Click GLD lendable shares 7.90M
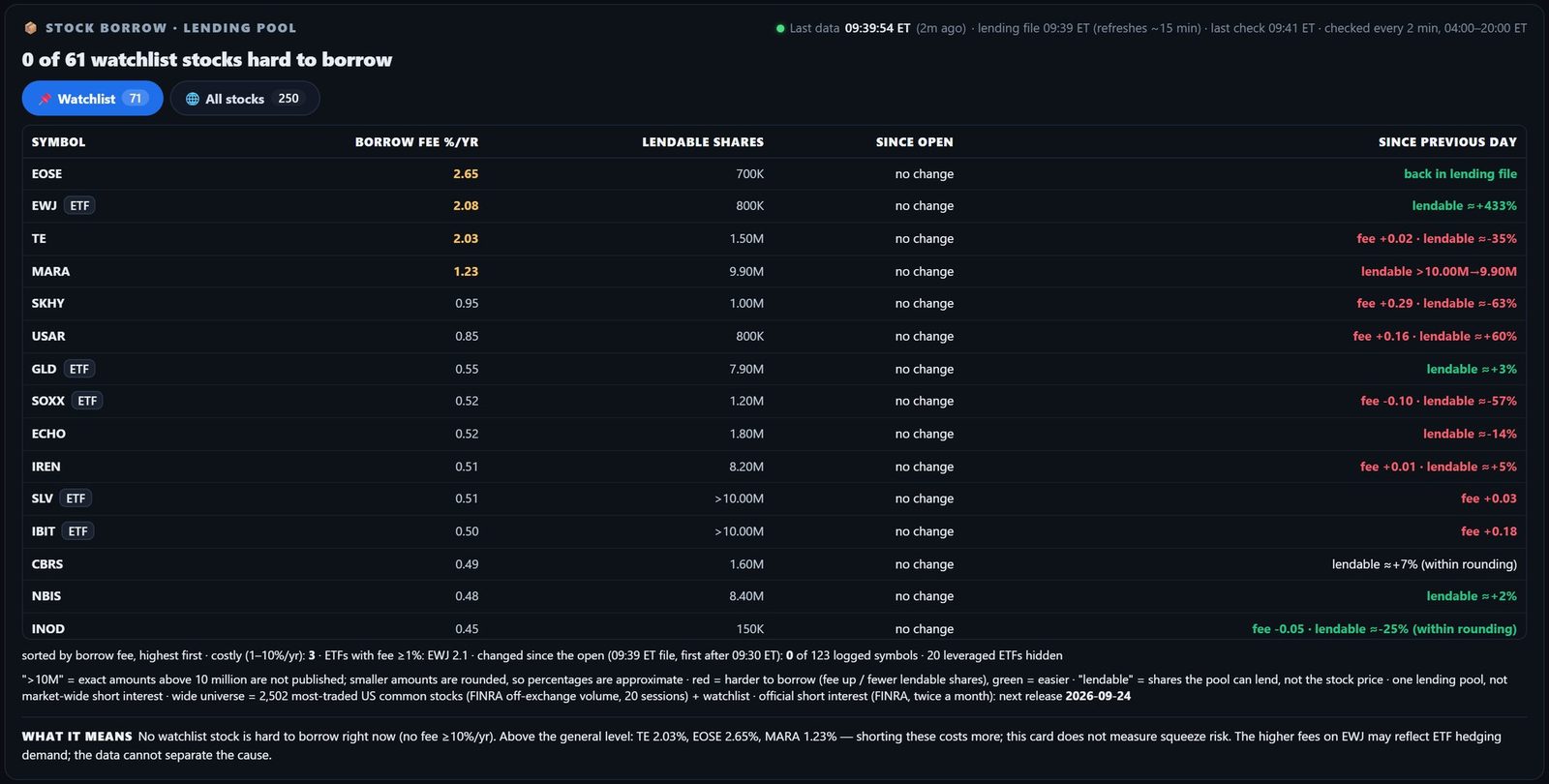The width and height of the screenshot is (1549, 784). point(746,369)
